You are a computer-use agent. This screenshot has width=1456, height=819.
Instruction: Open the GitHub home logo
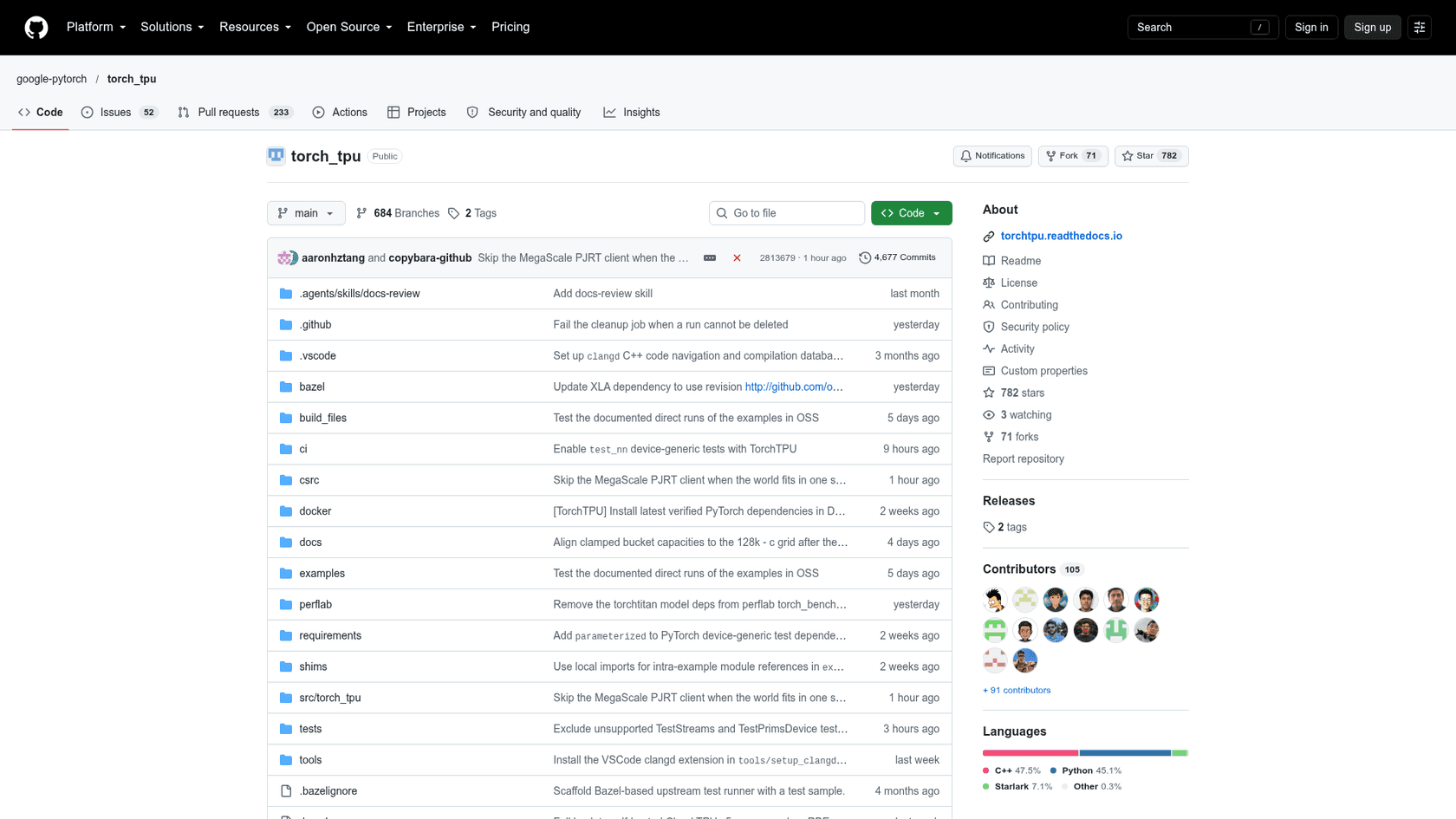click(x=36, y=28)
